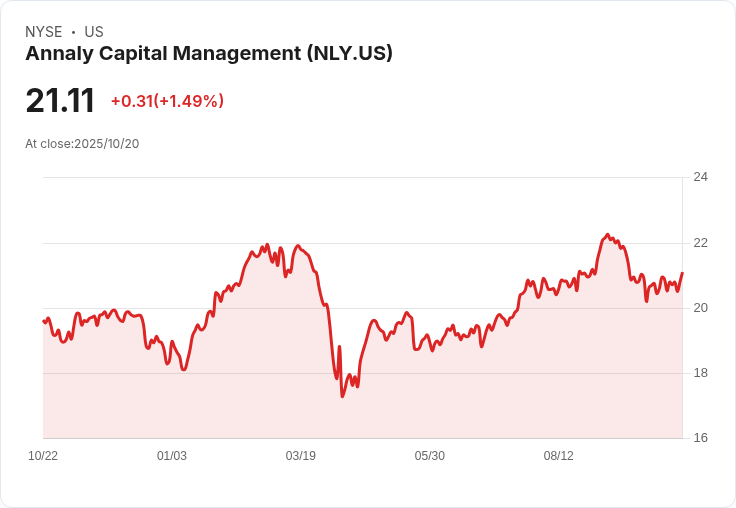
Task: Click the final endpoint of the price line
Action: point(682,273)
